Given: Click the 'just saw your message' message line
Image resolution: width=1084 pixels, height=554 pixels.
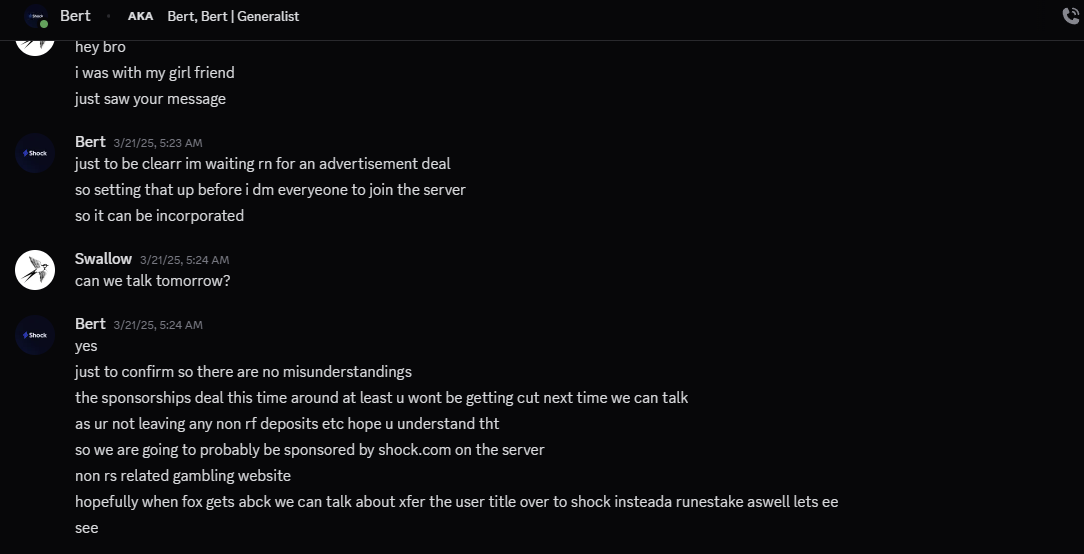Looking at the screenshot, I should click(150, 99).
